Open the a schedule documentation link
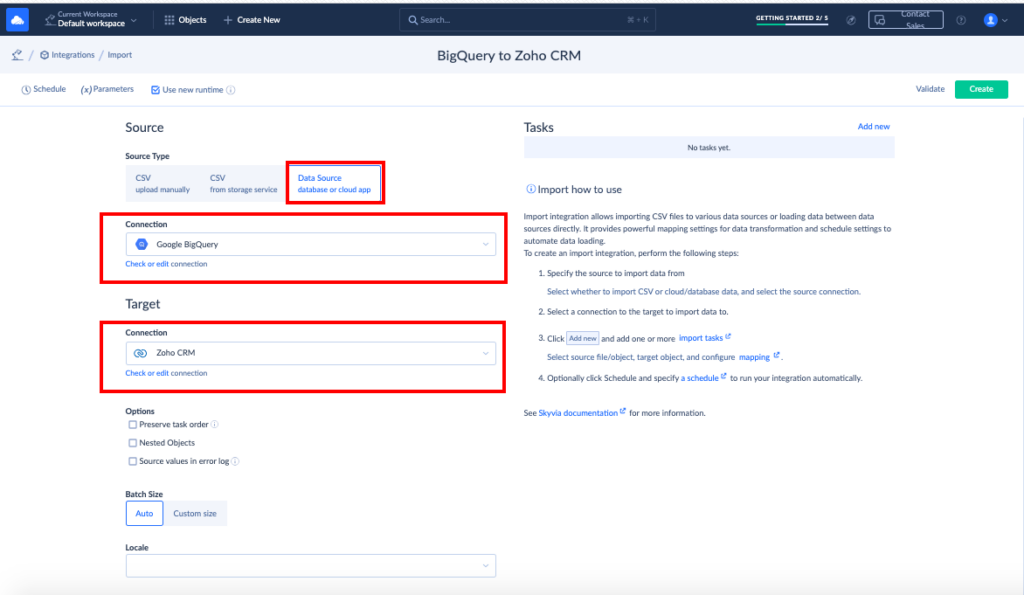Image resolution: width=1024 pixels, height=595 pixels. (x=699, y=378)
